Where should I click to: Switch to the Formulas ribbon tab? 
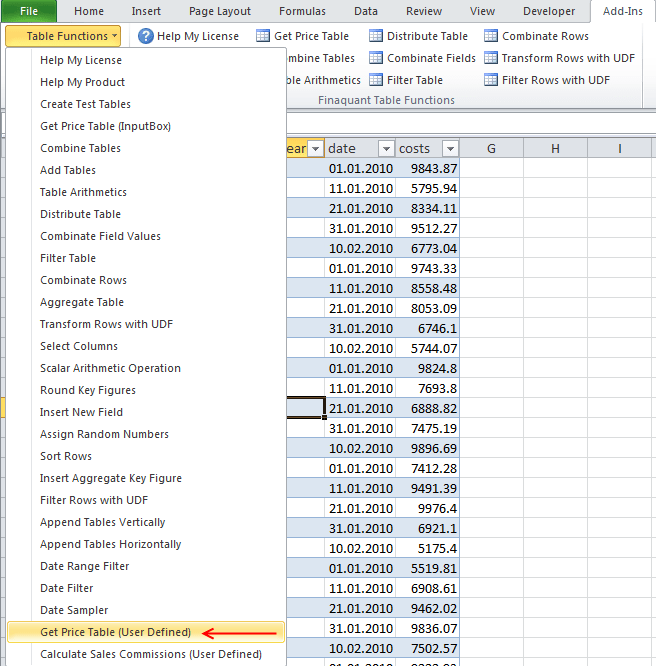point(302,11)
